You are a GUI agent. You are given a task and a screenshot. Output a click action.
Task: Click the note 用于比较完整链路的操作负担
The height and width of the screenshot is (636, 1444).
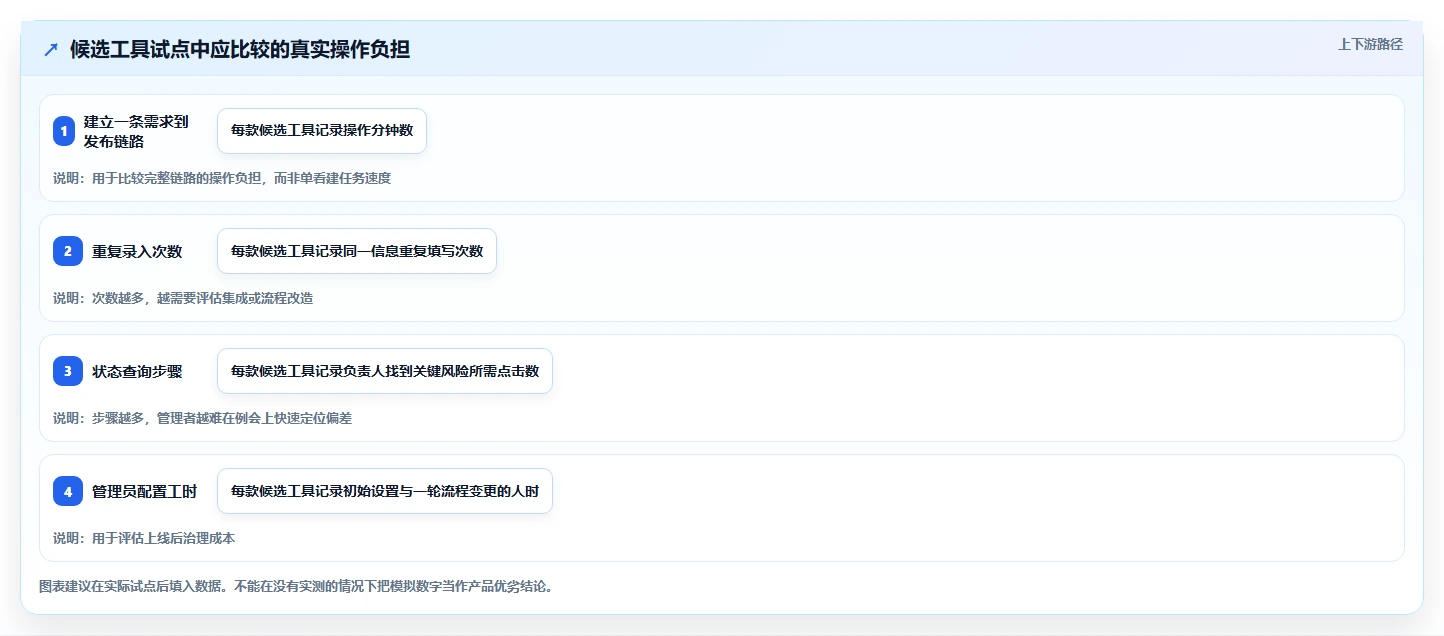[177, 178]
